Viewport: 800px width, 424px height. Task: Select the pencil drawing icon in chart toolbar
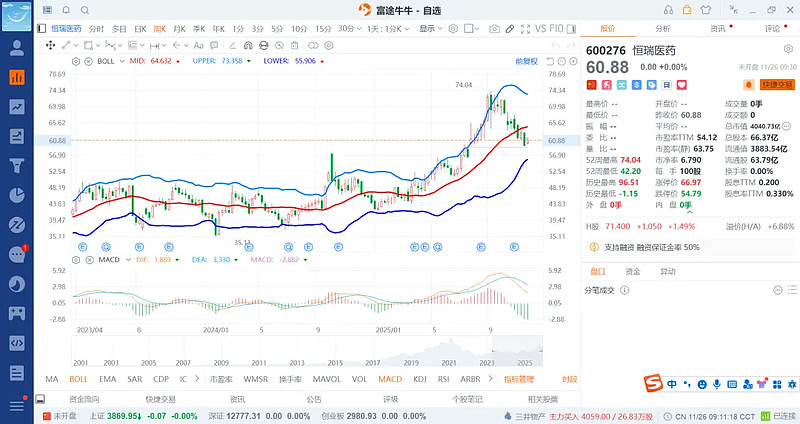pyautogui.click(x=510, y=29)
